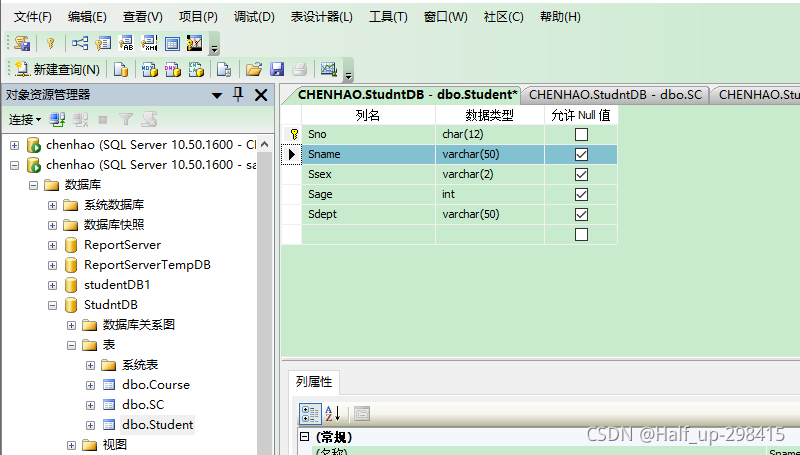The width and height of the screenshot is (800, 455).
Task: Switch column properties to Categorized view
Action: pyautogui.click(x=310, y=414)
